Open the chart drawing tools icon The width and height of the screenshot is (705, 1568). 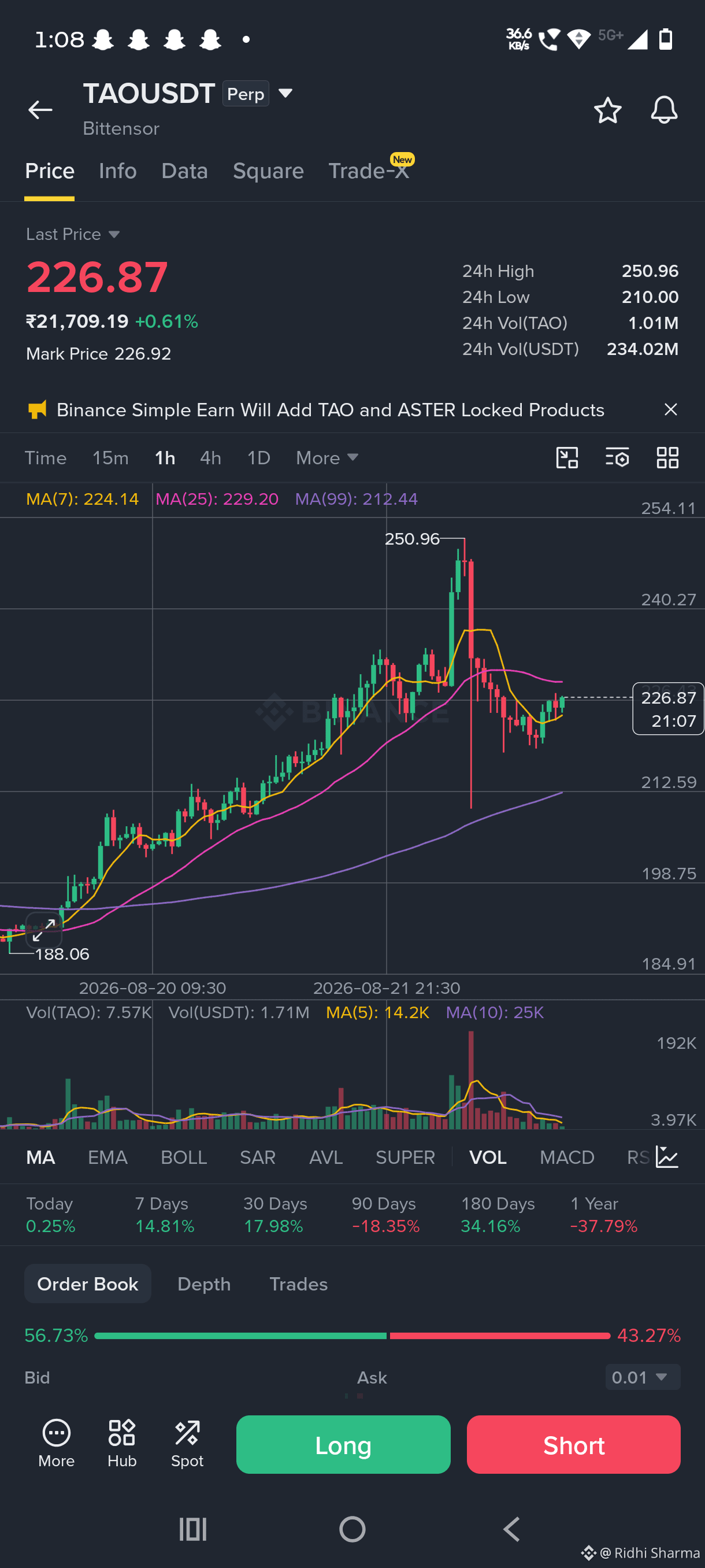[x=567, y=458]
